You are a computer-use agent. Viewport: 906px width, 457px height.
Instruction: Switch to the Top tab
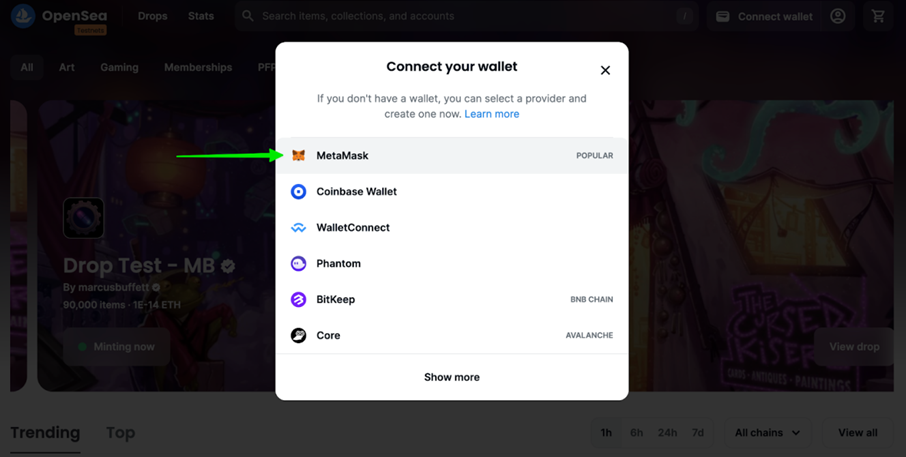coord(120,433)
